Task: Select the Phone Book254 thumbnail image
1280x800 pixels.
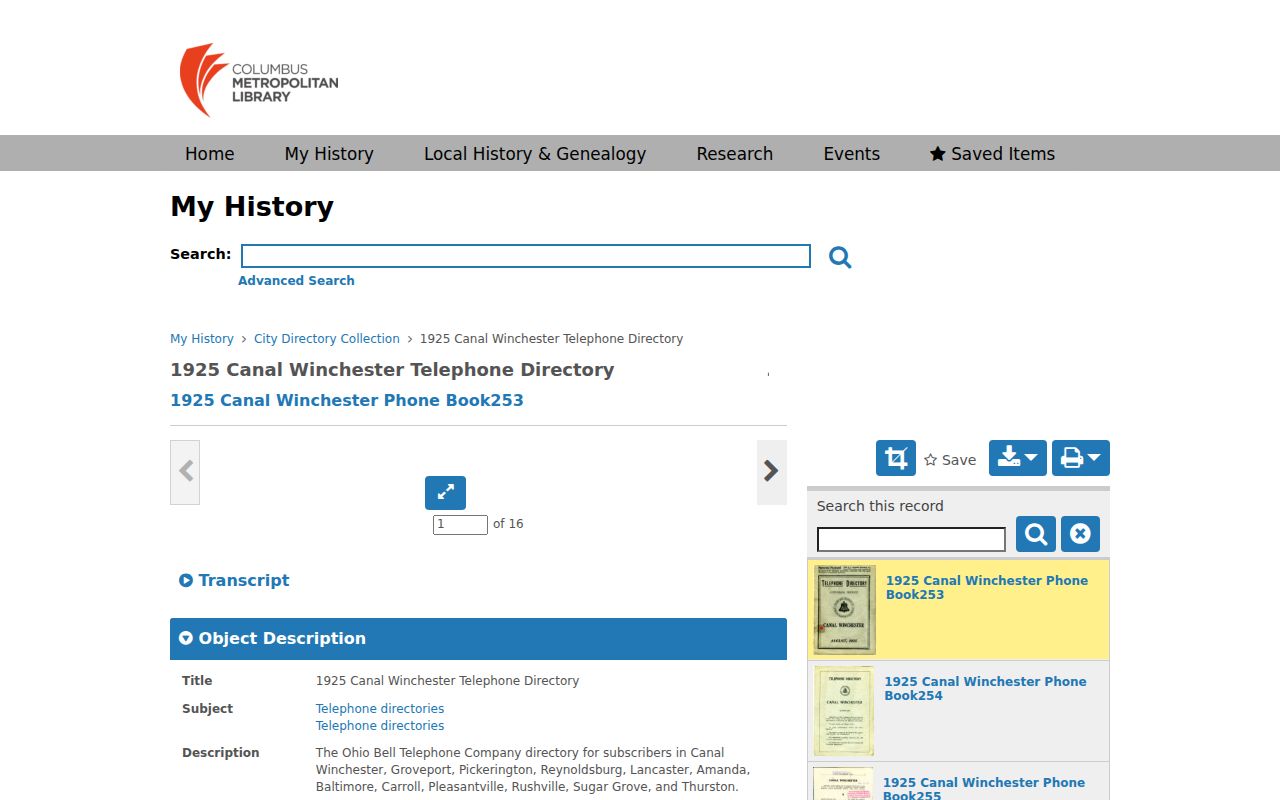Action: coord(844,711)
